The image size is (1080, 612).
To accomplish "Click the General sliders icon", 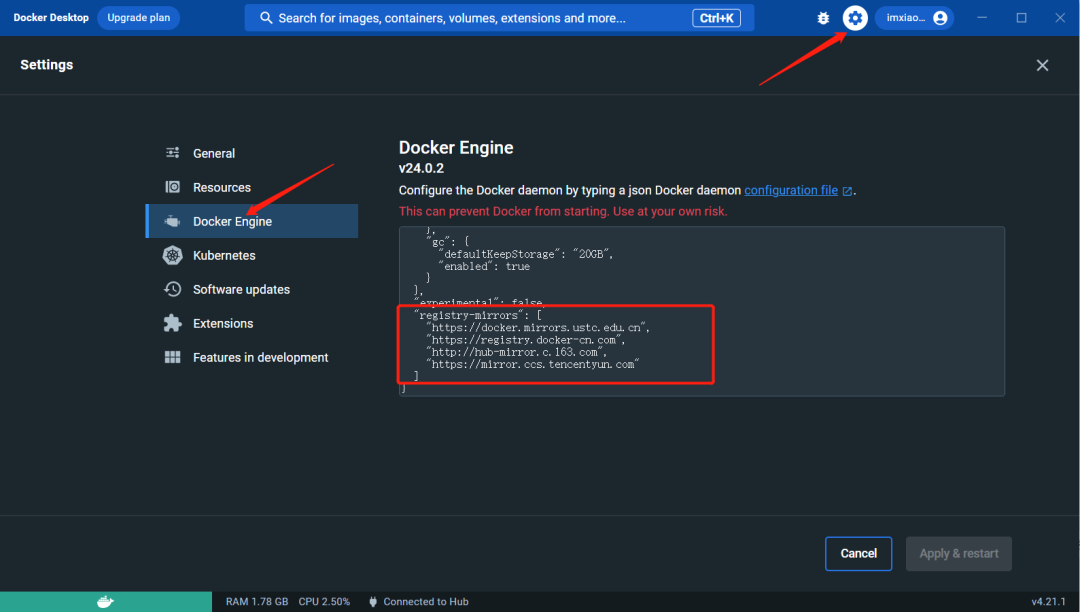I will (x=172, y=153).
